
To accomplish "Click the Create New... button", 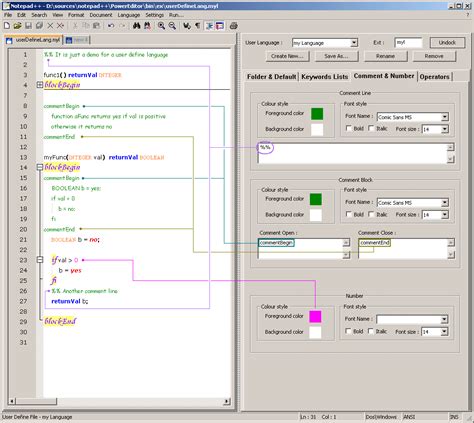I will coord(287,56).
